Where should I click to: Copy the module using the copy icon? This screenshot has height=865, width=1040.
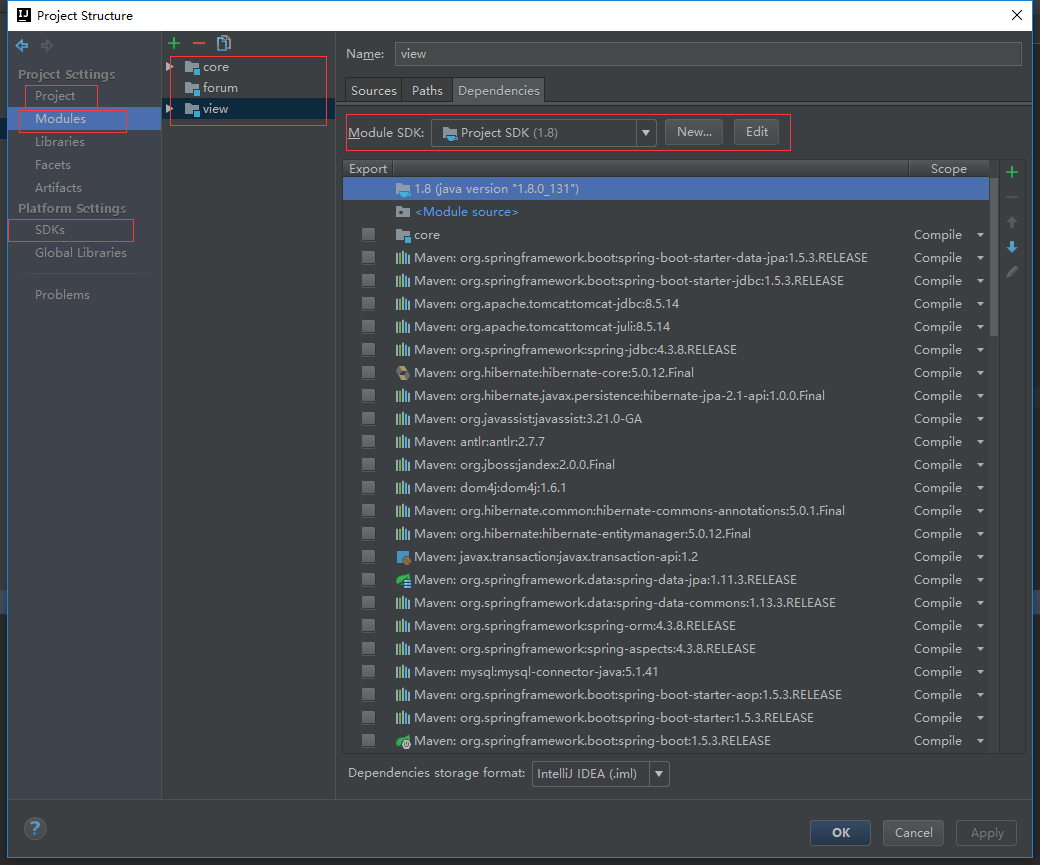(x=224, y=43)
